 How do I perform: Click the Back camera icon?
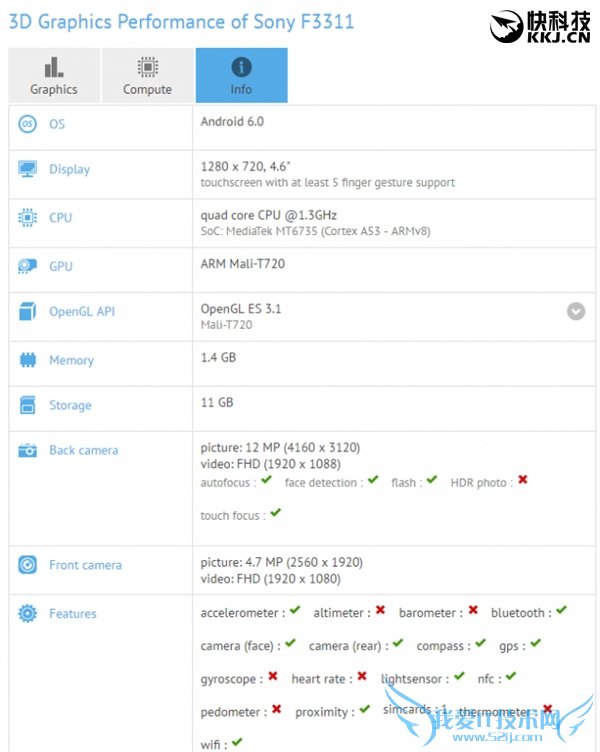click(27, 450)
